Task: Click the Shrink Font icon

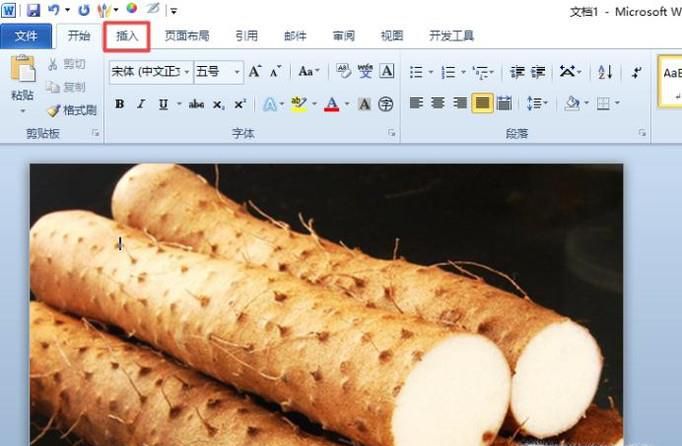Action: [x=275, y=71]
